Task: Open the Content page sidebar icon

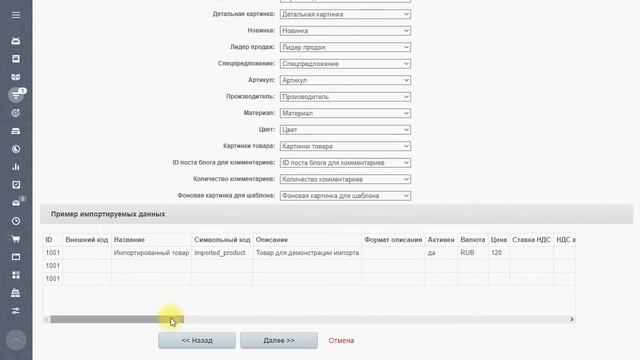Action: (16, 59)
